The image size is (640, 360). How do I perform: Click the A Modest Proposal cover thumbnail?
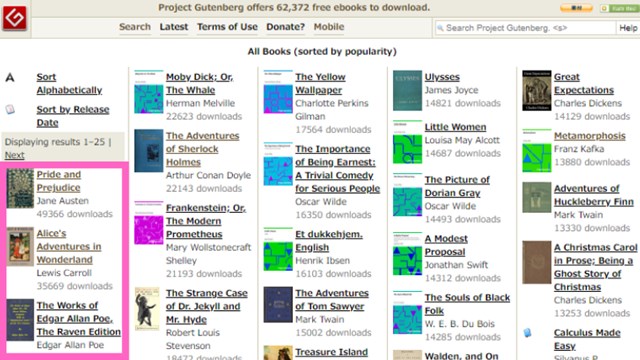click(x=407, y=253)
